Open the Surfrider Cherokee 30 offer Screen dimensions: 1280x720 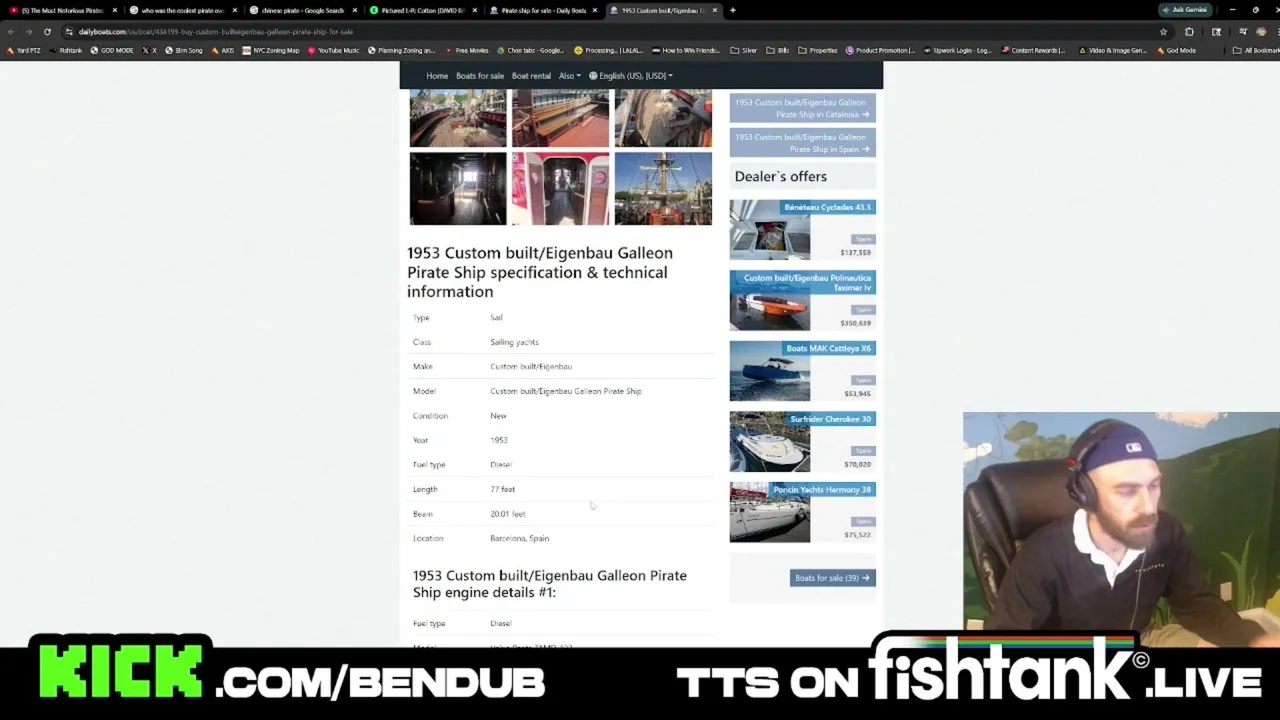(802, 442)
